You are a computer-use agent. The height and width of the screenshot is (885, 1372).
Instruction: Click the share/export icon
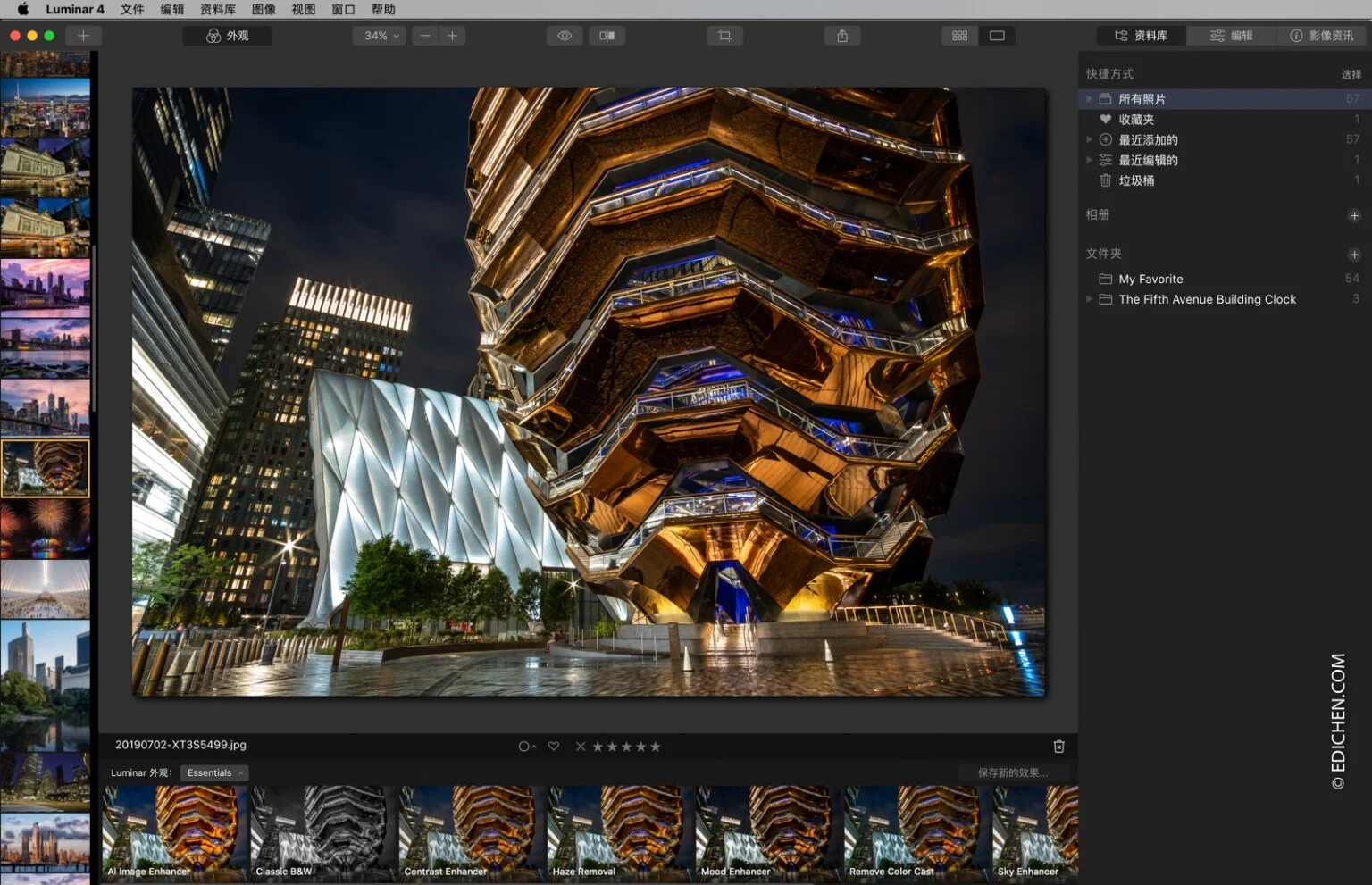point(841,36)
